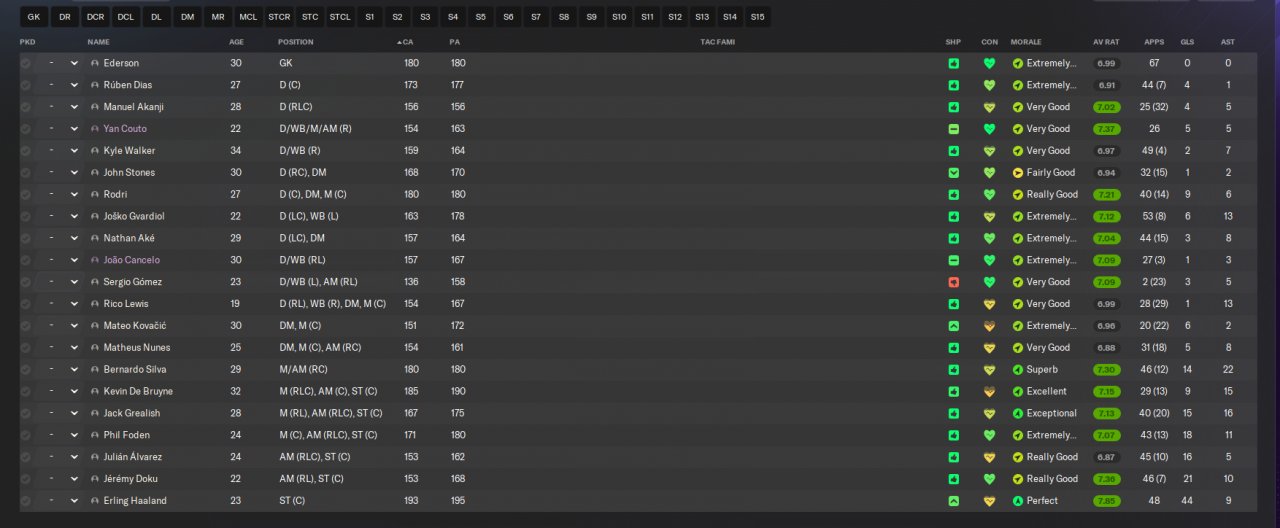Image resolution: width=1280 pixels, height=528 pixels.
Task: Toggle the picked checkmark for Bernardo Silva
Action: [x=25, y=369]
